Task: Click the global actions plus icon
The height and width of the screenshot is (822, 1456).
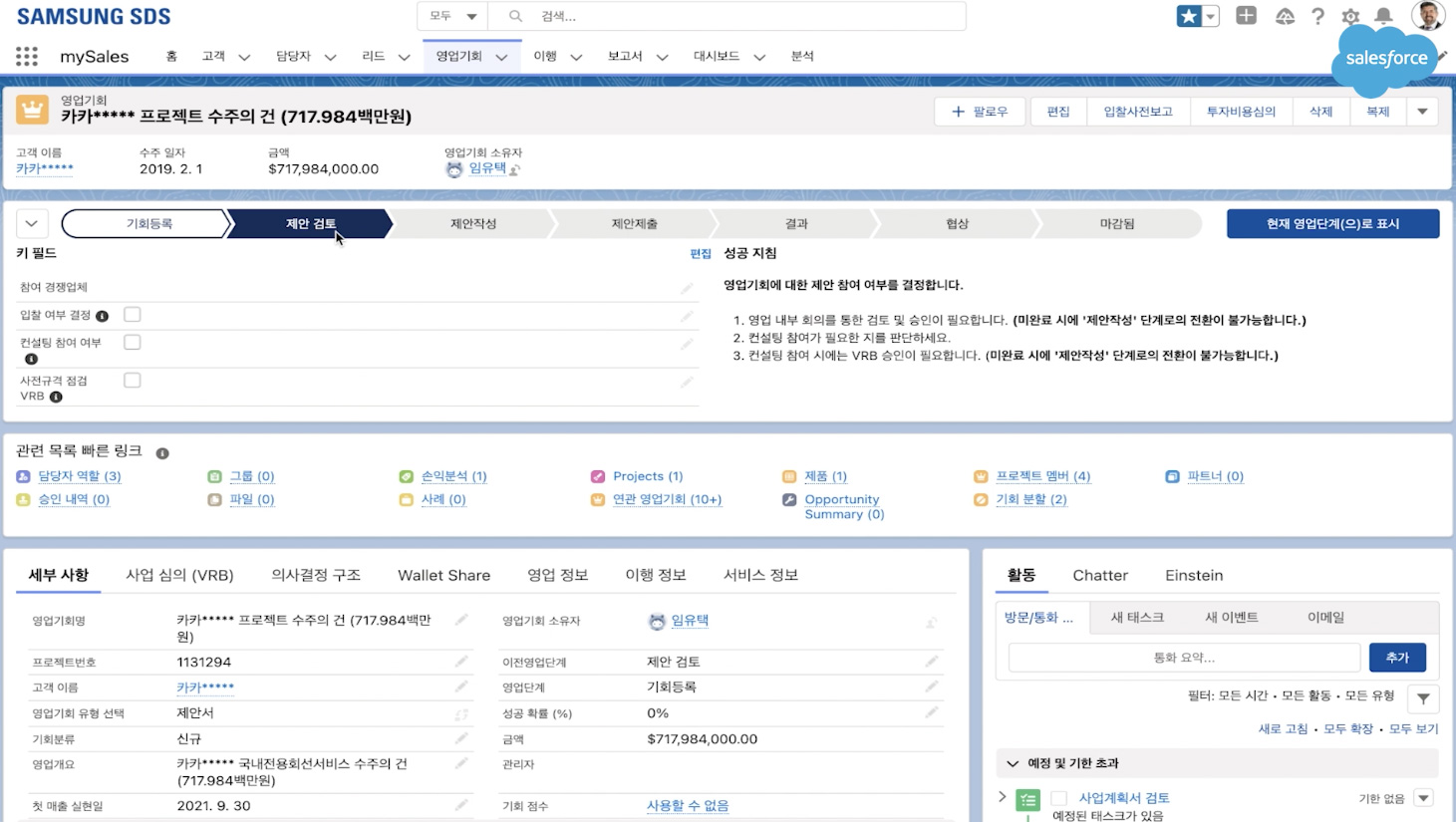Action: pyautogui.click(x=1246, y=16)
